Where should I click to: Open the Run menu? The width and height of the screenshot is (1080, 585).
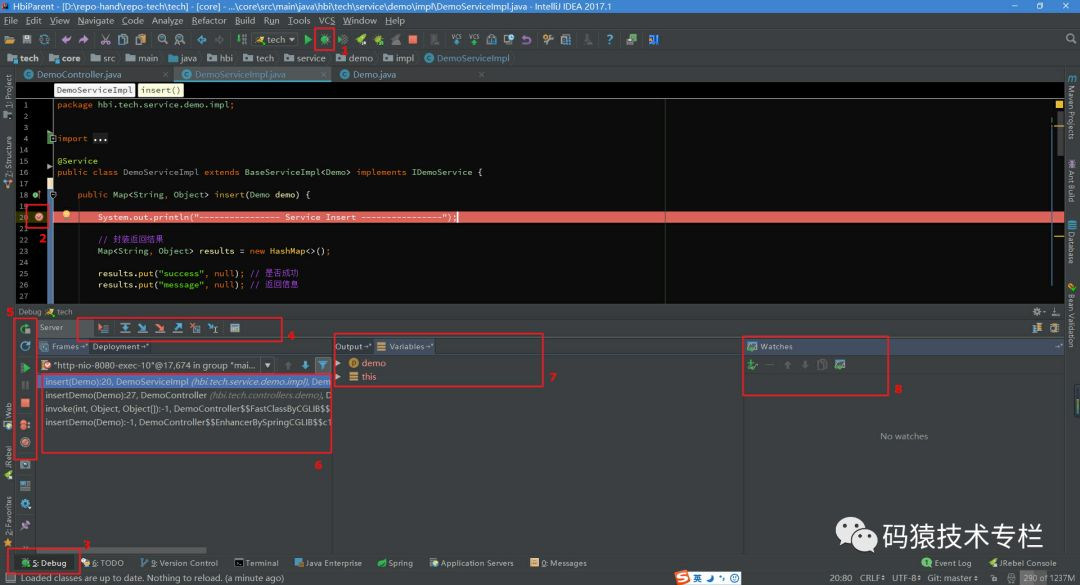(x=271, y=21)
